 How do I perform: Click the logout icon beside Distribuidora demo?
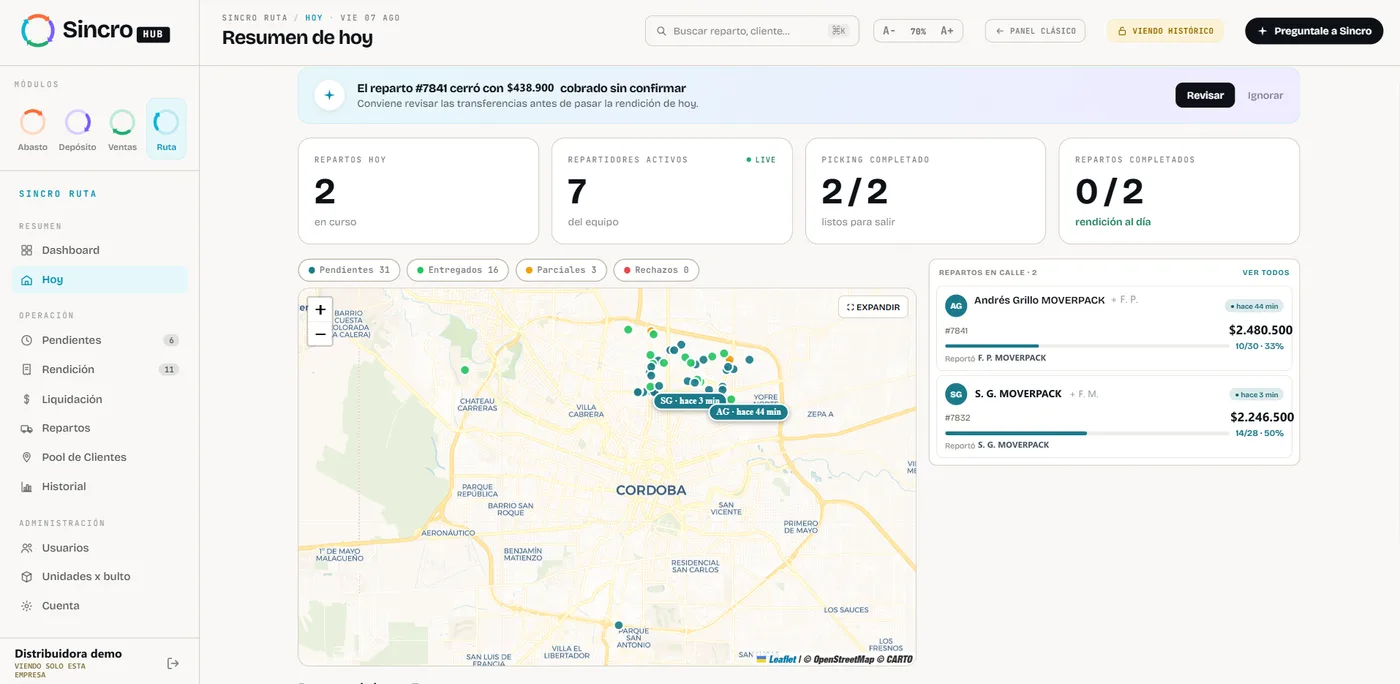[173, 663]
